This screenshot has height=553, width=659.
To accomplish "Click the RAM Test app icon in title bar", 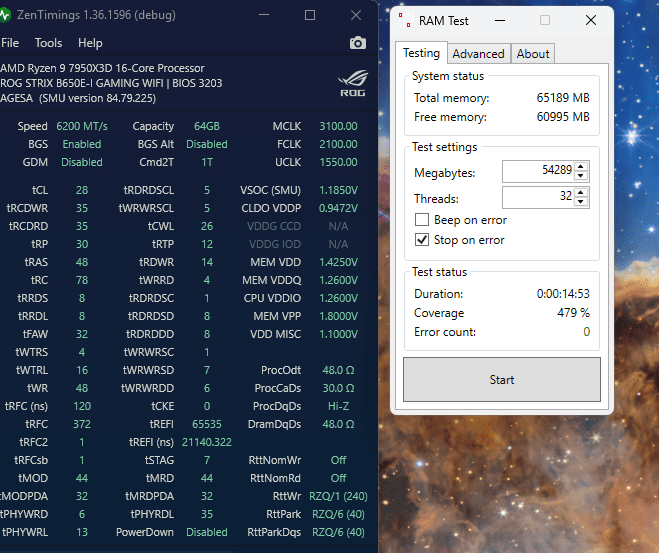I will [x=406, y=20].
